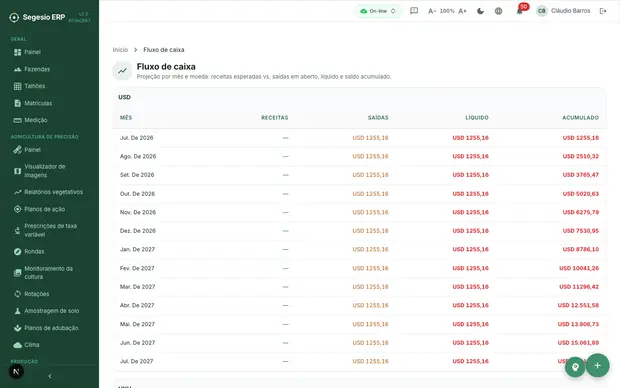Image resolution: width=620 pixels, height=388 pixels.
Task: Click accumulated value USD 15.061,89
Action: [578, 343]
